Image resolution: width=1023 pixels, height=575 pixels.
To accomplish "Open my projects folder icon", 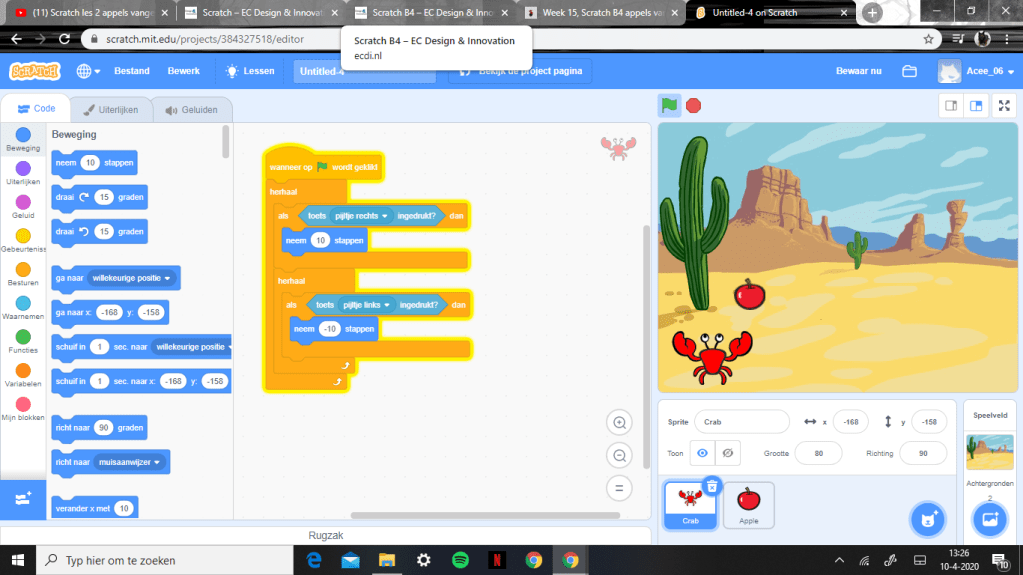I will coord(909,71).
